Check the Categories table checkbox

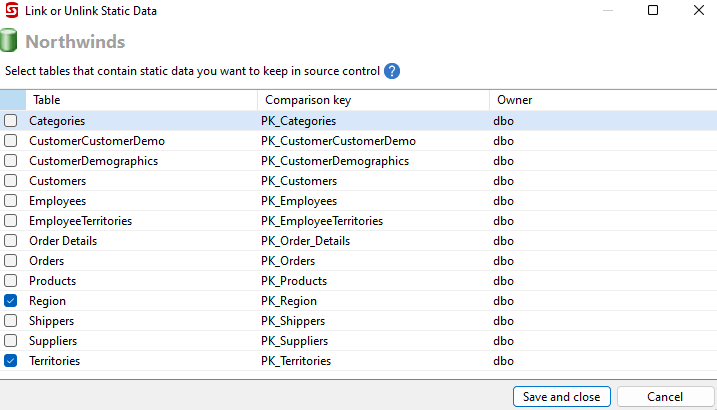tap(11, 121)
